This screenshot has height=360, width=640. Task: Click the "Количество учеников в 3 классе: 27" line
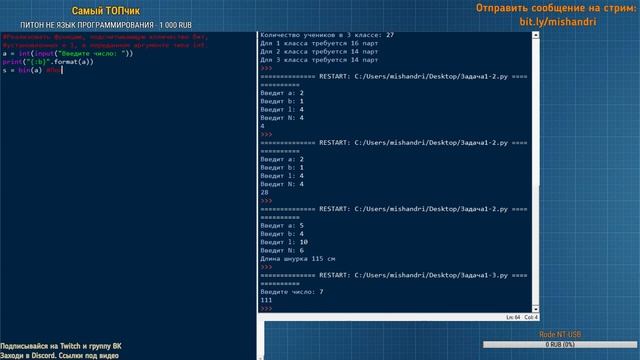click(327, 35)
